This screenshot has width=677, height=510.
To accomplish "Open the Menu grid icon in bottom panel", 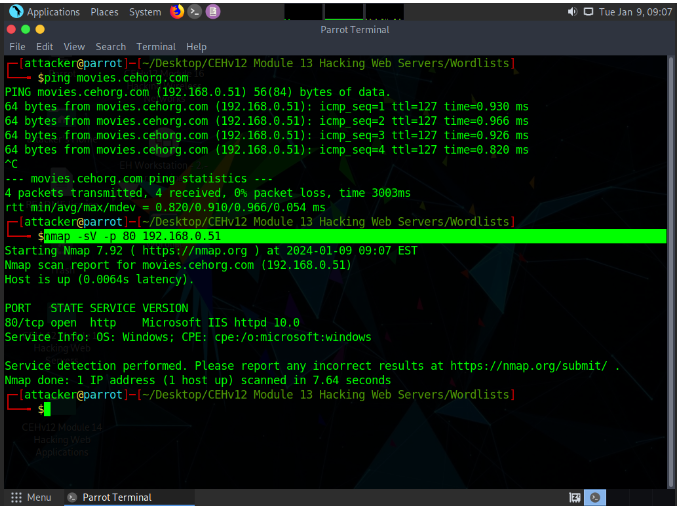I will (16, 497).
